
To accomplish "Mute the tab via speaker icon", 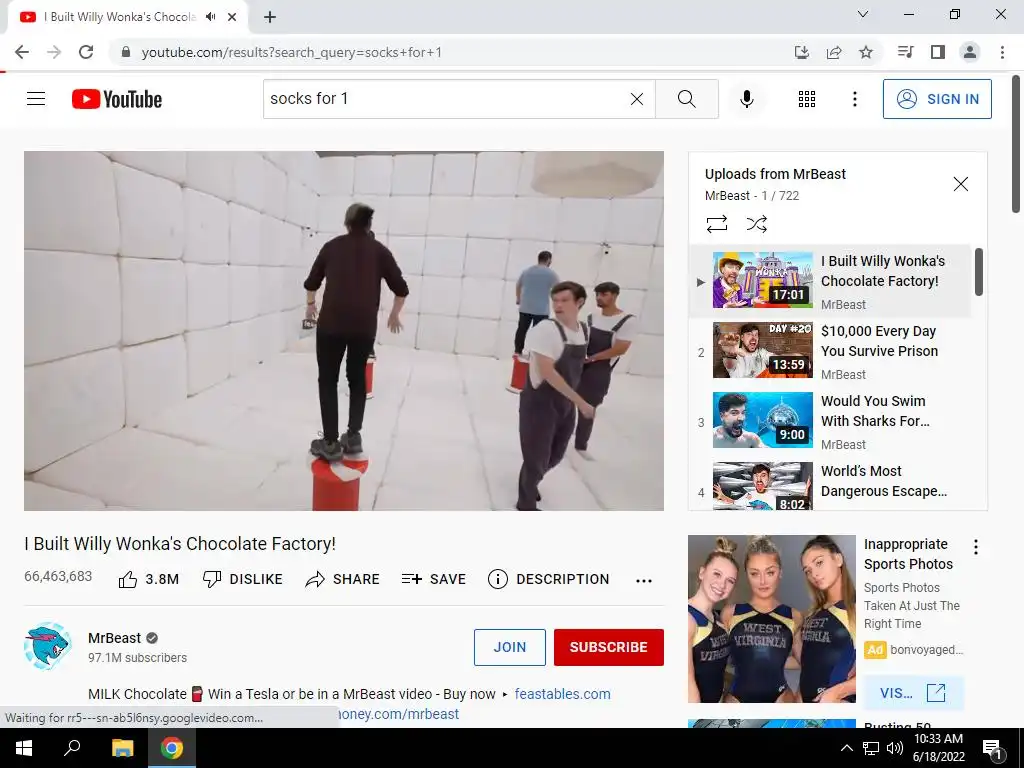I will [211, 17].
